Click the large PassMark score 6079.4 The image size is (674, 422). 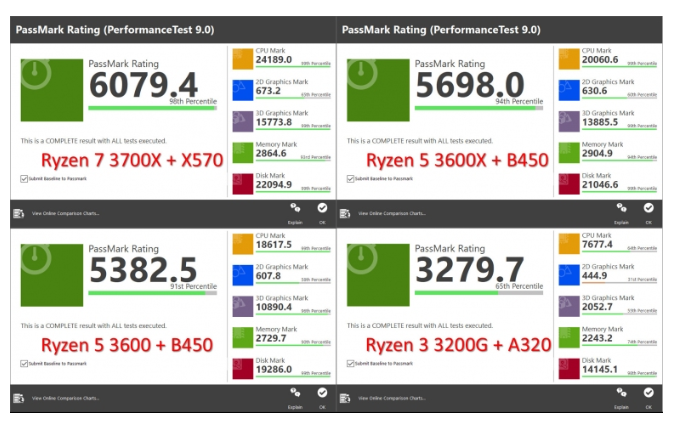144,85
